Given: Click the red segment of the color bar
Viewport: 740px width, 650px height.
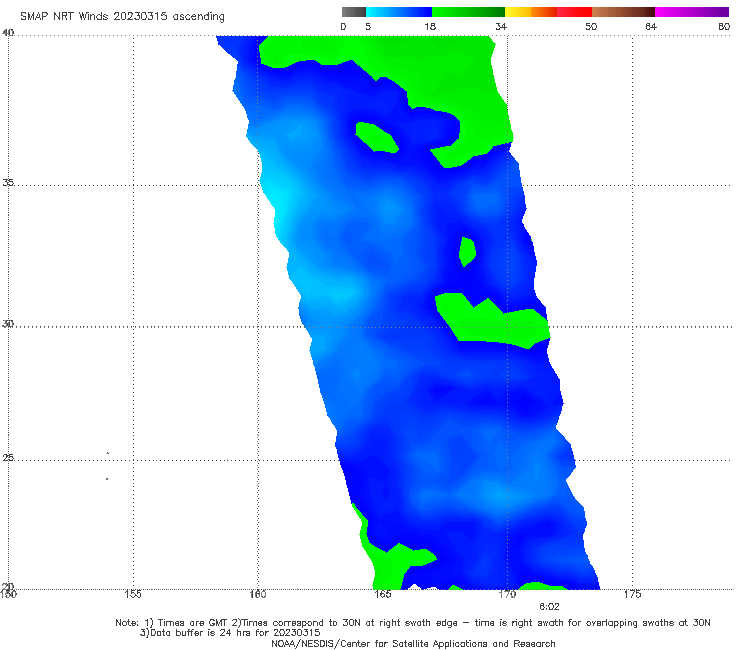Looking at the screenshot, I should pos(574,12).
